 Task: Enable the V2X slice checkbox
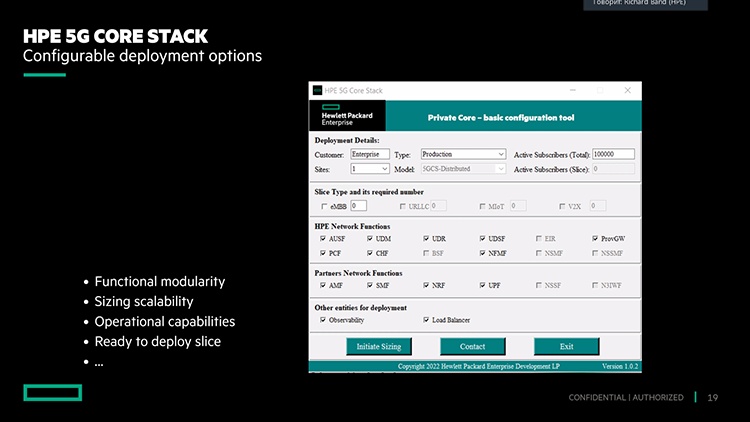coord(562,206)
